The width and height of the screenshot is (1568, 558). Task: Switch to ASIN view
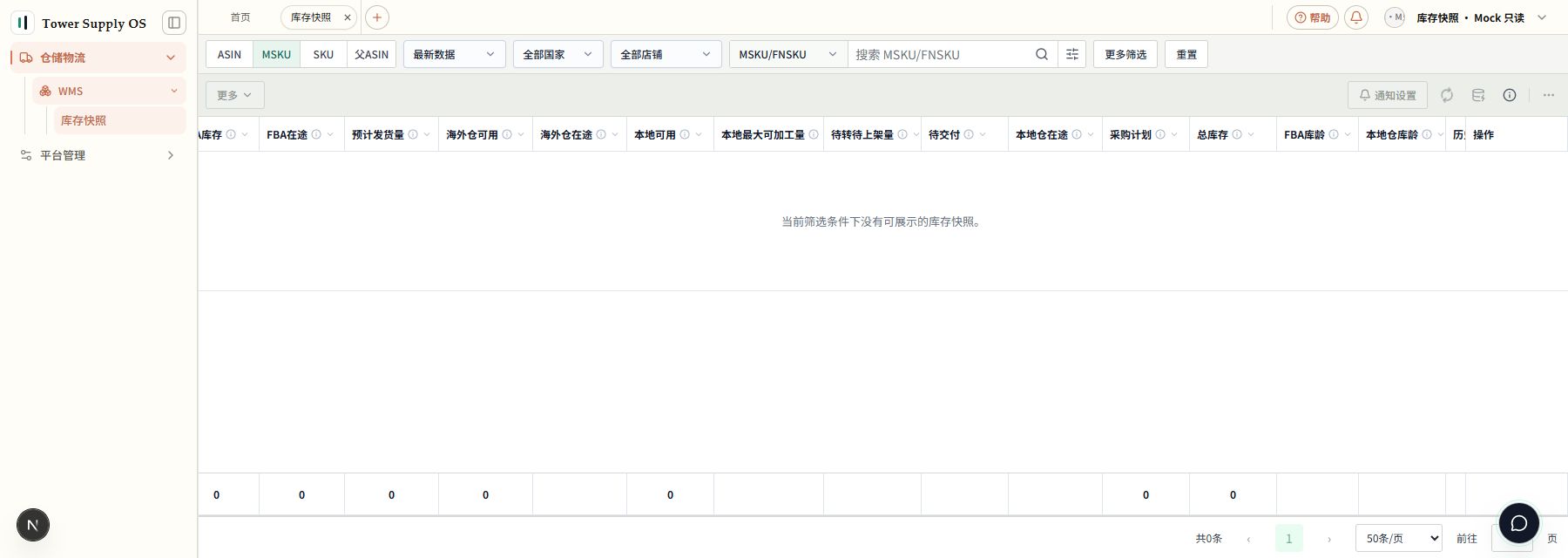pyautogui.click(x=229, y=54)
